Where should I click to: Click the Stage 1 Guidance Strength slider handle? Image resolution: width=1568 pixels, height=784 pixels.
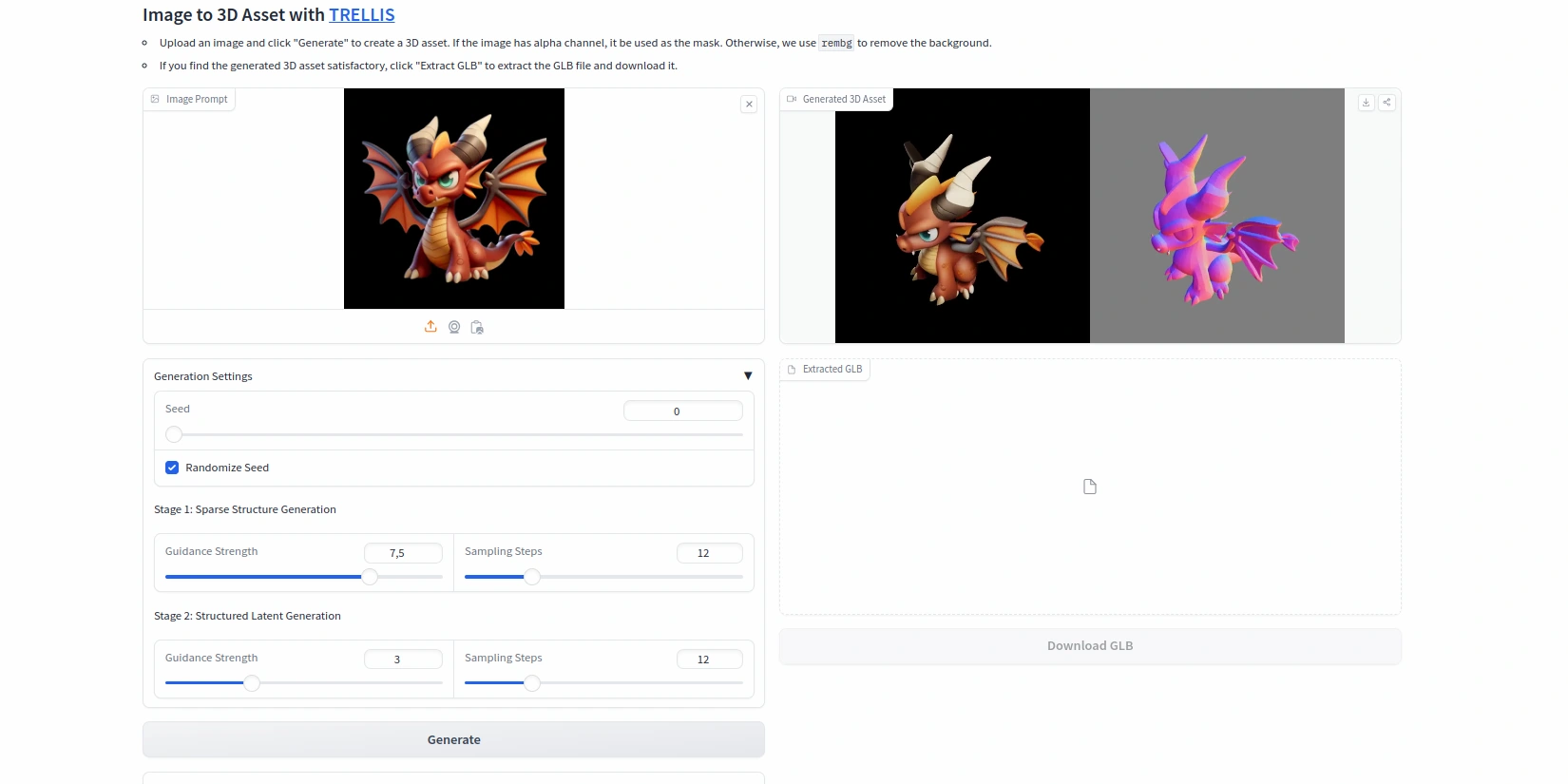(370, 577)
